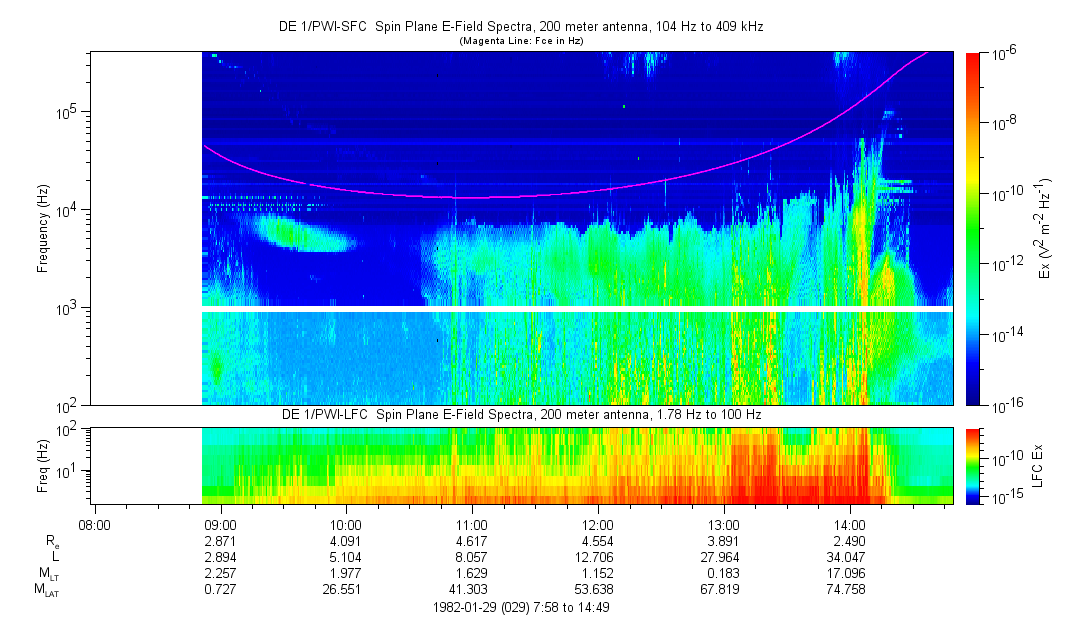Click the 11:00 time tick label
1083x620 pixels.
(472, 525)
